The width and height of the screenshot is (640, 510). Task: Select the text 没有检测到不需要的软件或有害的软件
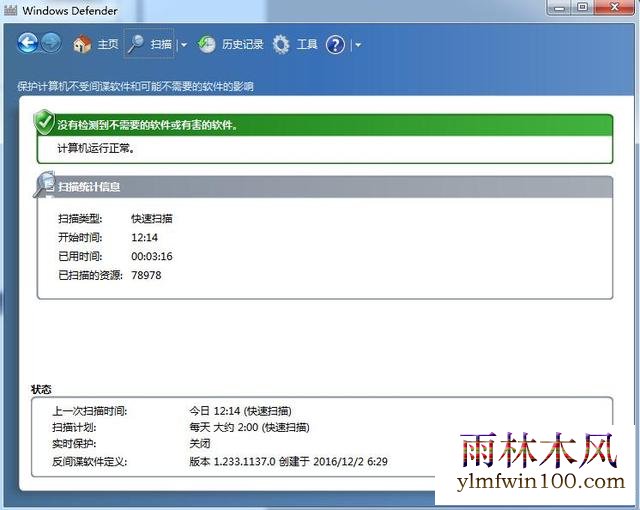[145, 125]
